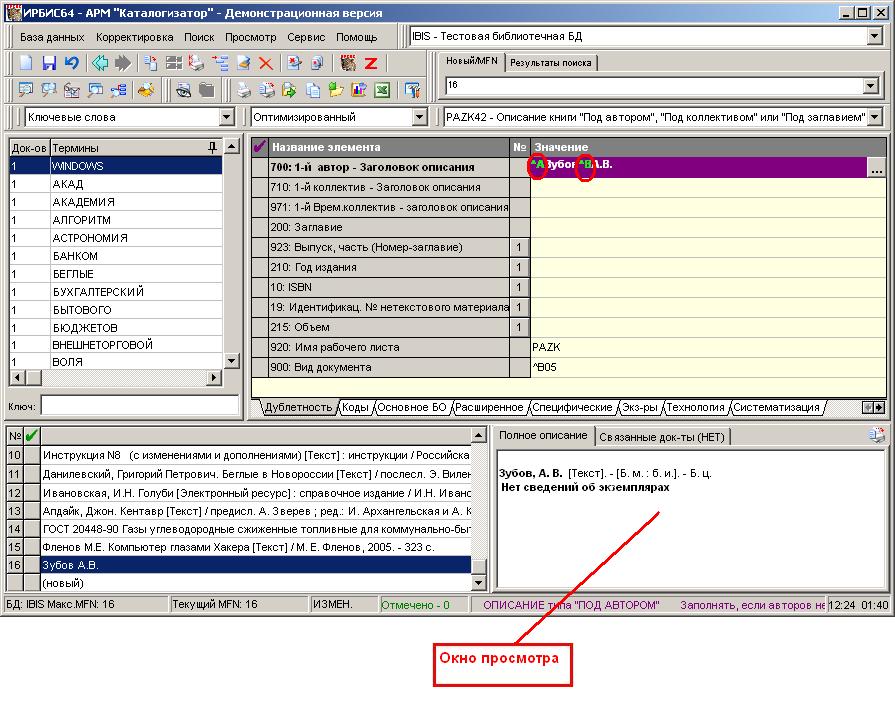895x718 pixels.
Task: Click the folder with green arrow icon
Action: coord(336,90)
